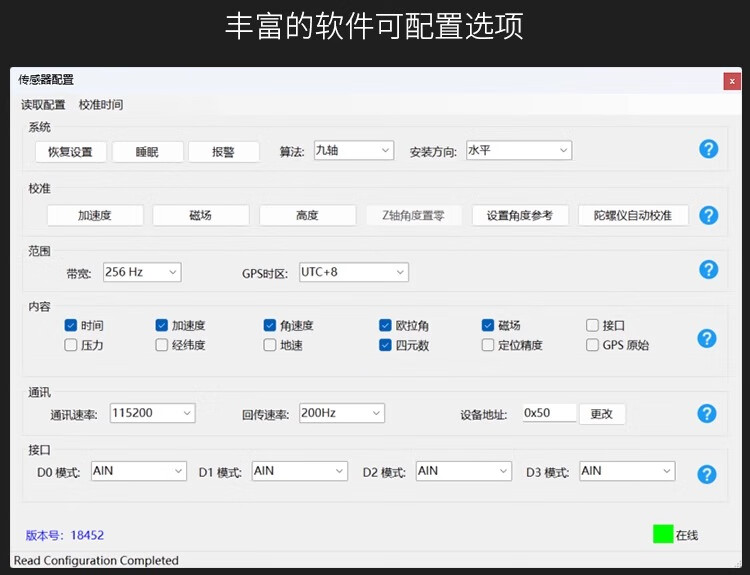Click help icon in 范围 section
The width and height of the screenshot is (750, 575).
(x=708, y=269)
